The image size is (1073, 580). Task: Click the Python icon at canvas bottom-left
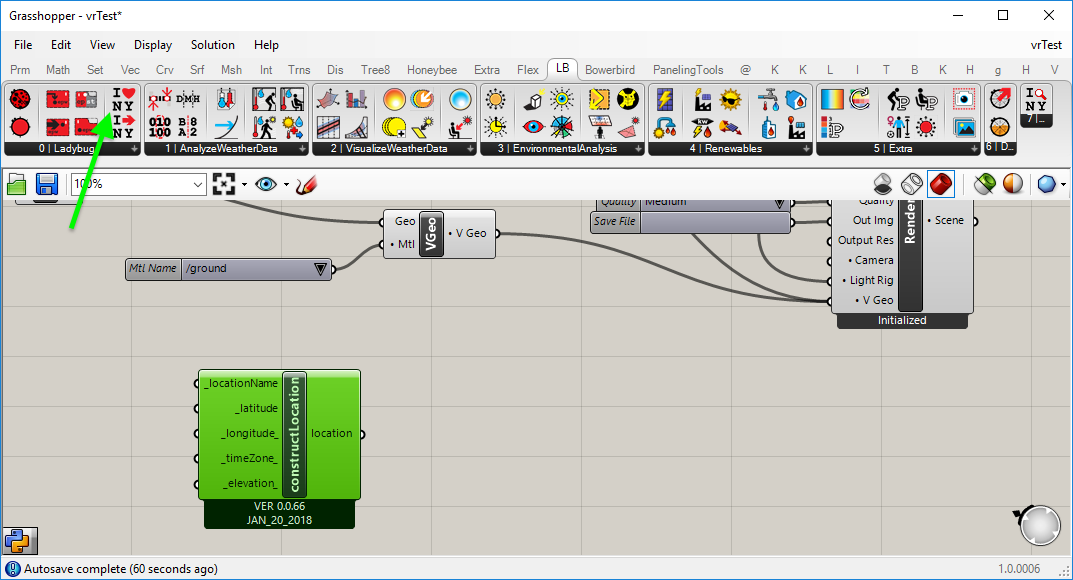click(x=20, y=541)
